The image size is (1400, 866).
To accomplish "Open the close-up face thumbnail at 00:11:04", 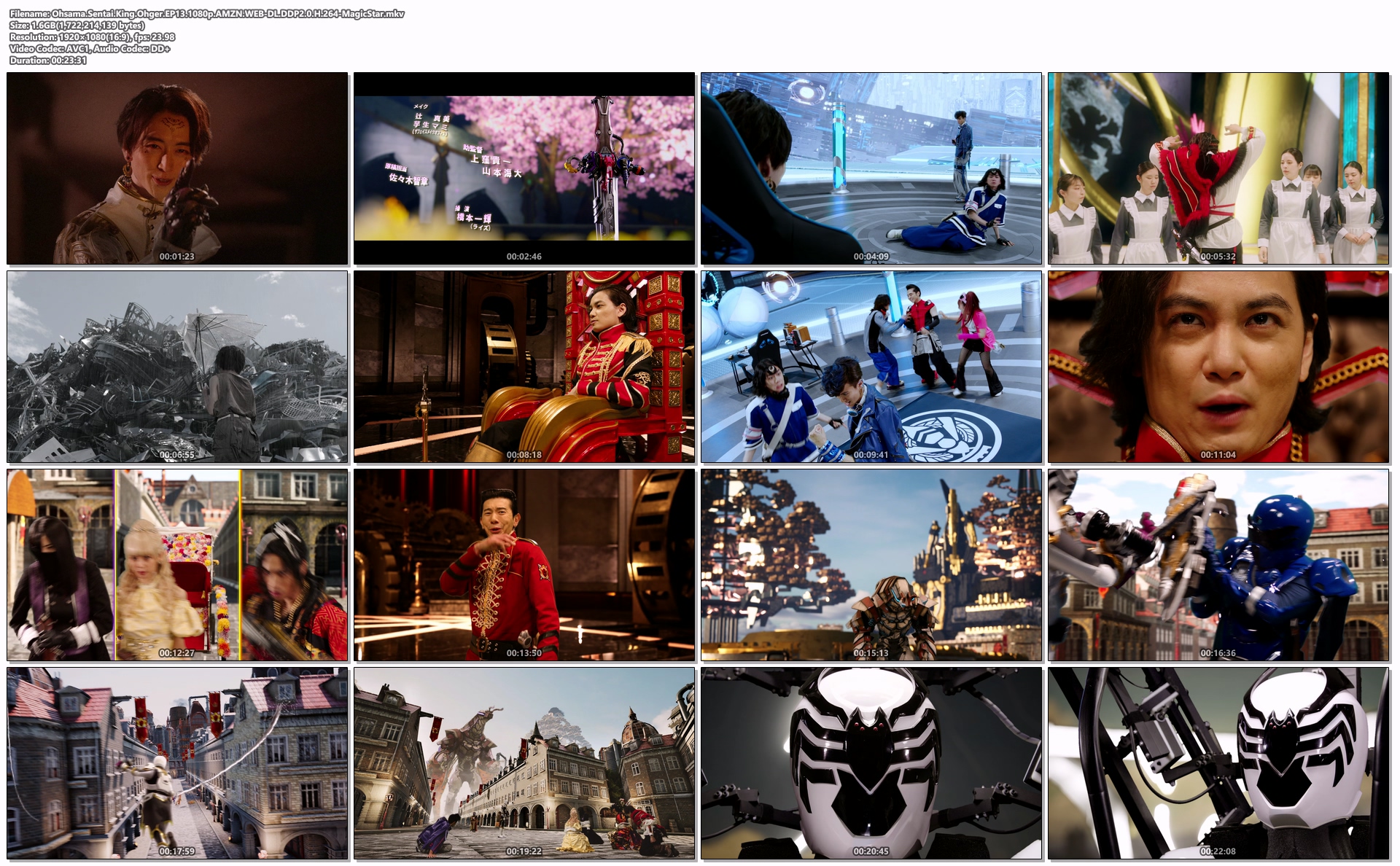I will [x=1218, y=367].
